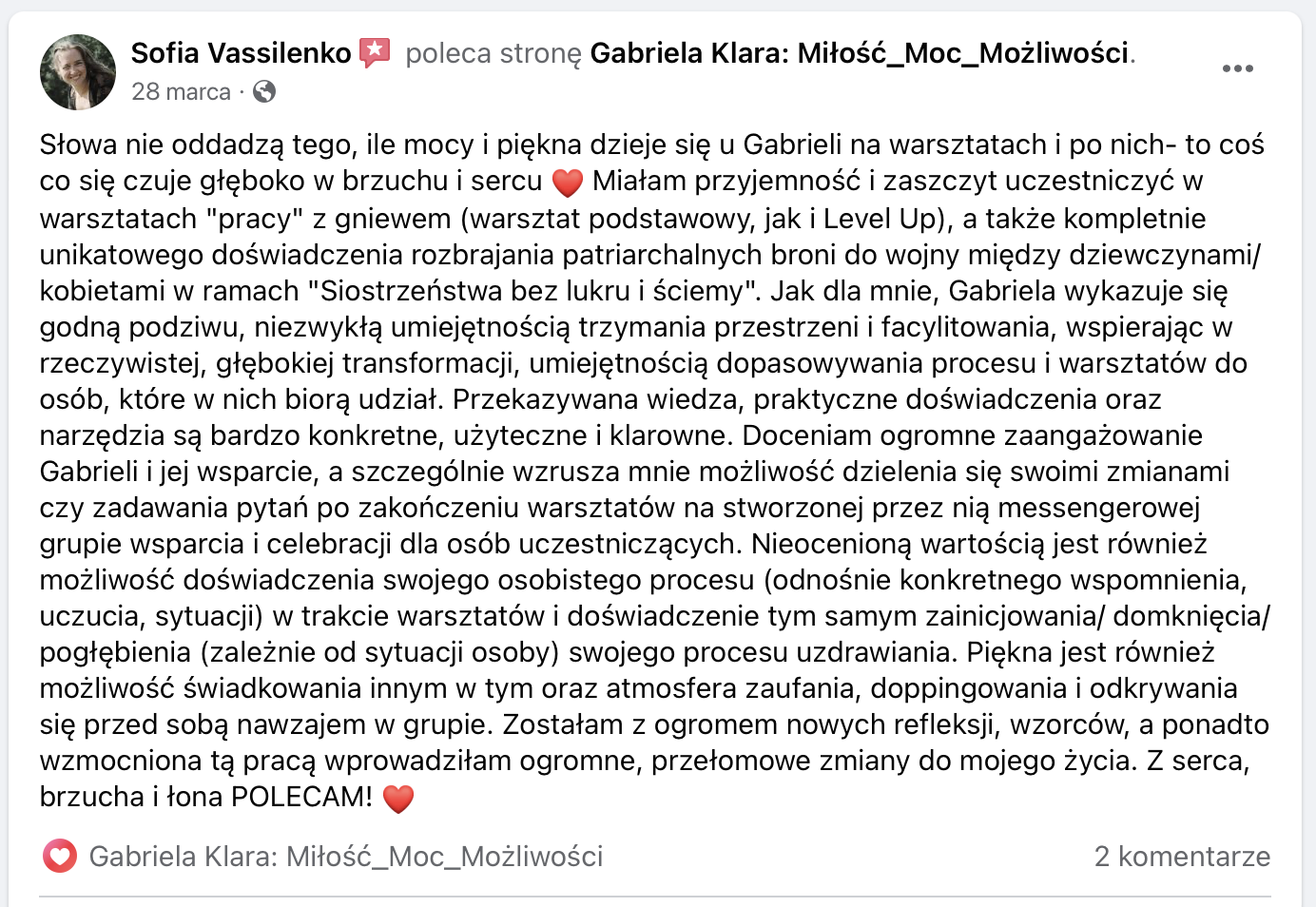The height and width of the screenshot is (907, 1316).
Task: Click the love reaction heart icon
Action: 59,857
